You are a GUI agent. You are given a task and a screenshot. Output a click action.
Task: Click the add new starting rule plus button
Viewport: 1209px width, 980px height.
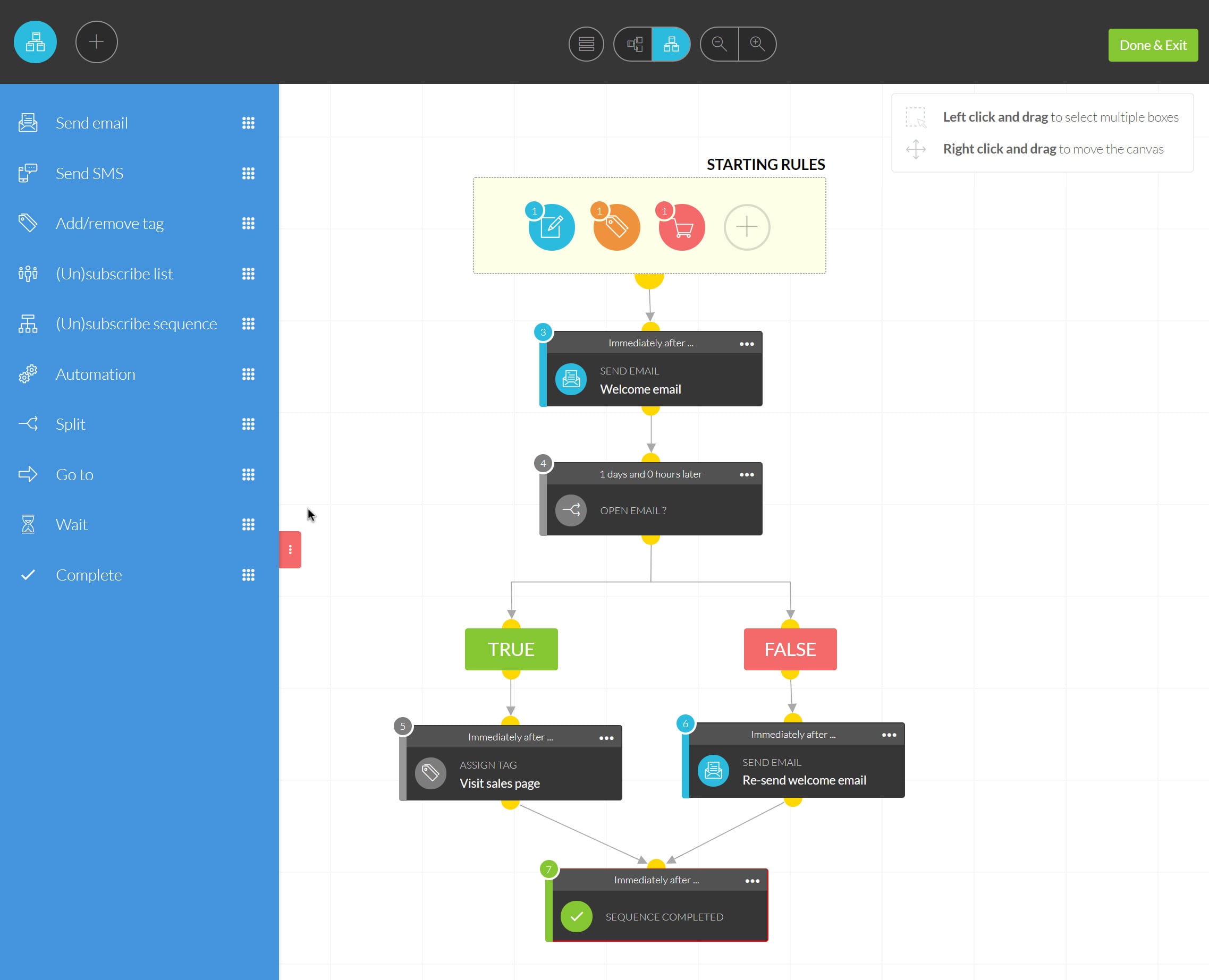pyautogui.click(x=747, y=225)
